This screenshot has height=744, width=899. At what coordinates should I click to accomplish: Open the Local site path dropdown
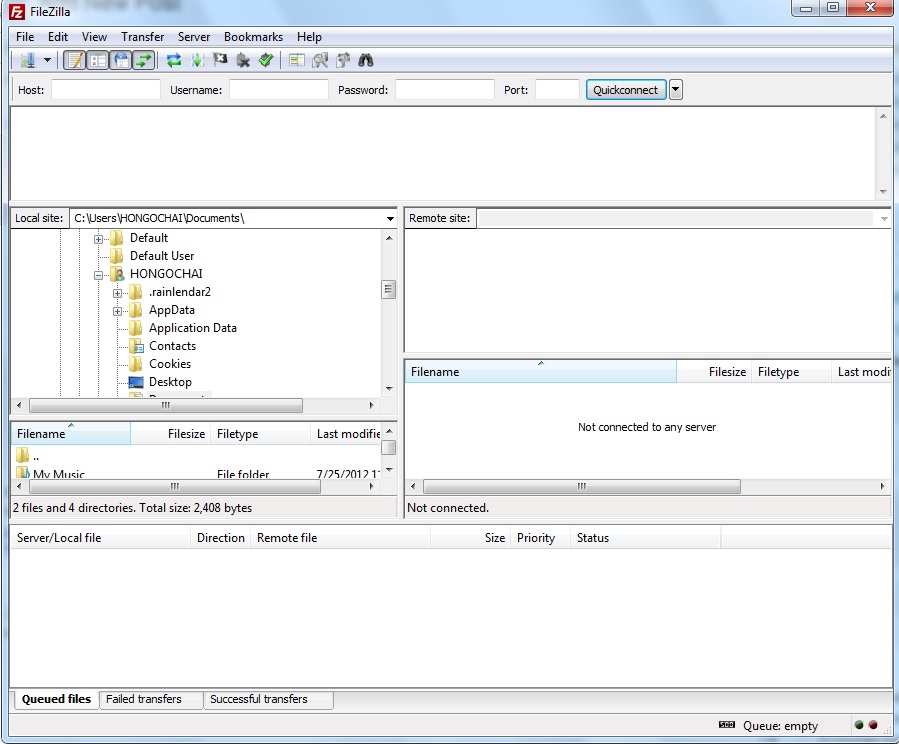point(390,218)
